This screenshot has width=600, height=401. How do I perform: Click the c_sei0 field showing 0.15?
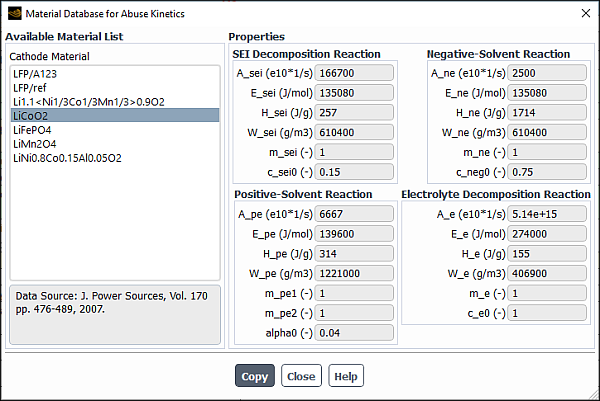(354, 172)
